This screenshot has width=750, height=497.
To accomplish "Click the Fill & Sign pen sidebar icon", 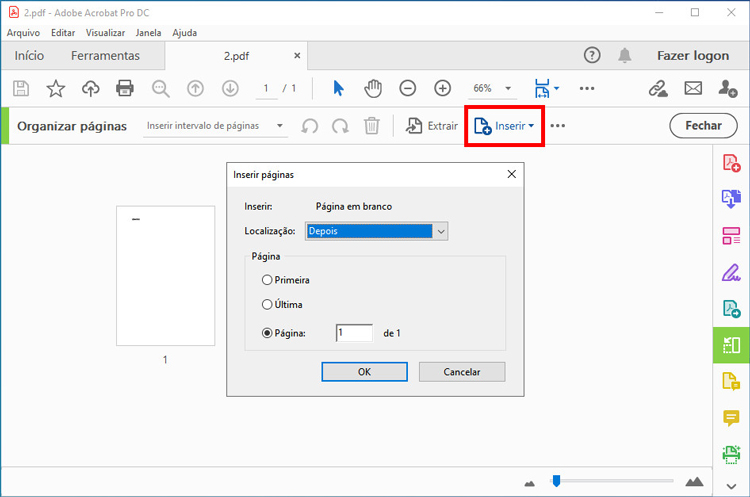I will pyautogui.click(x=731, y=272).
